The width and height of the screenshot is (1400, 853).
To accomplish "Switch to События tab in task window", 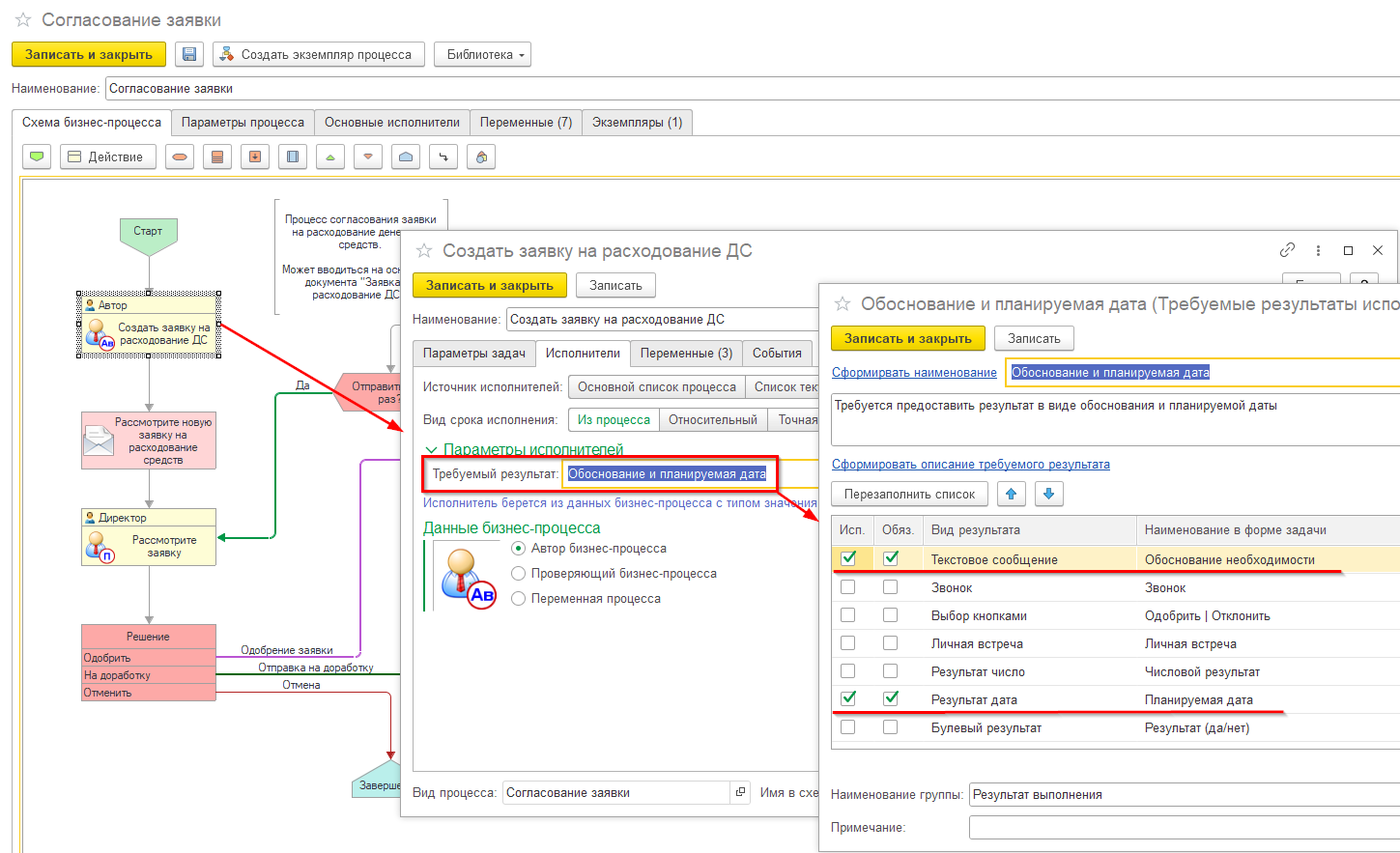I will 777,354.
